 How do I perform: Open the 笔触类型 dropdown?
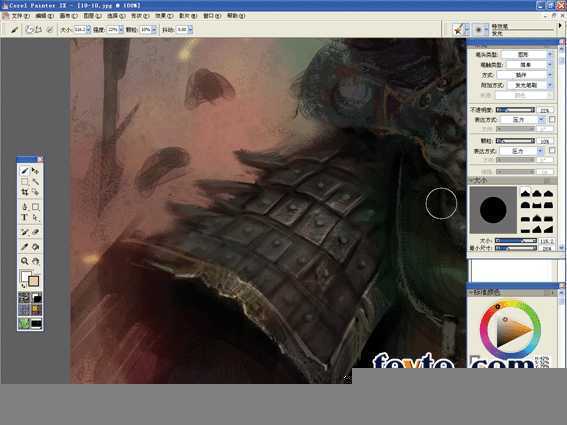[x=529, y=65]
